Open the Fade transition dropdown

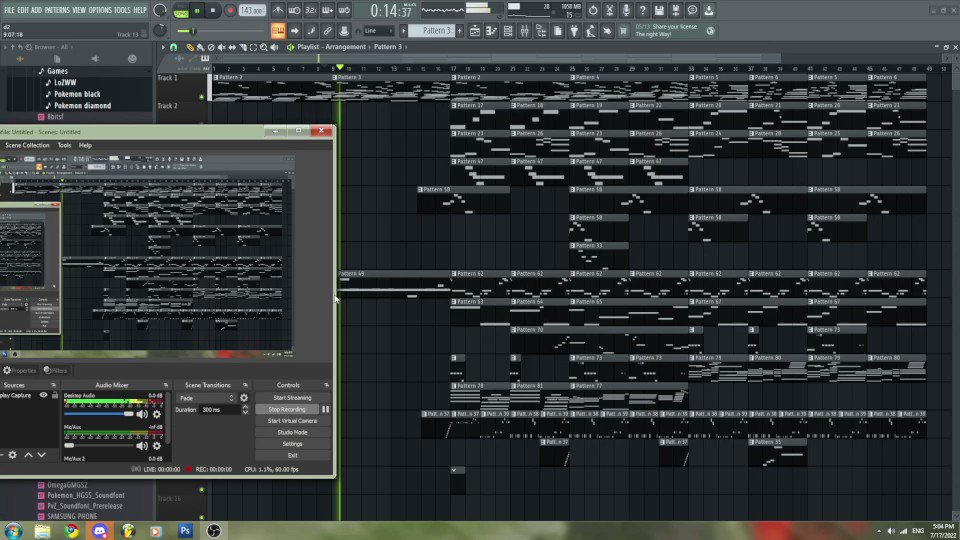coord(207,398)
